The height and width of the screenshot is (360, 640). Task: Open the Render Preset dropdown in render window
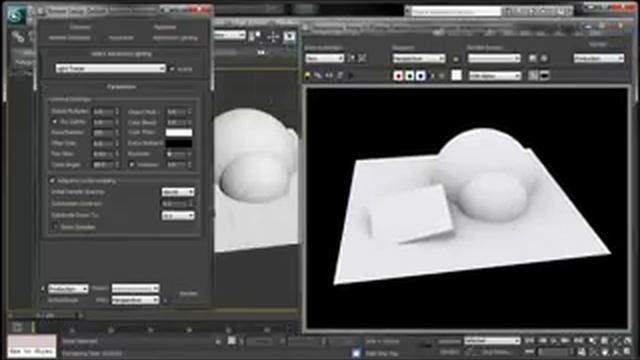coord(494,59)
